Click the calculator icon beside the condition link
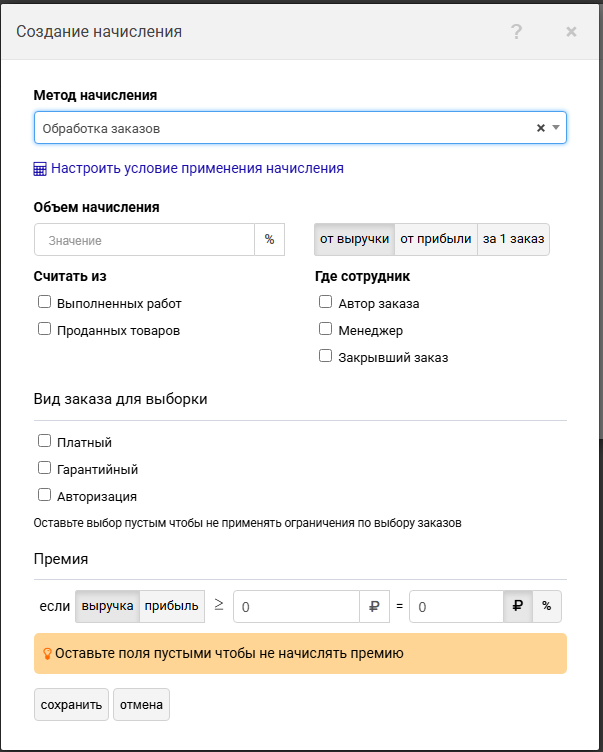 pos(40,169)
